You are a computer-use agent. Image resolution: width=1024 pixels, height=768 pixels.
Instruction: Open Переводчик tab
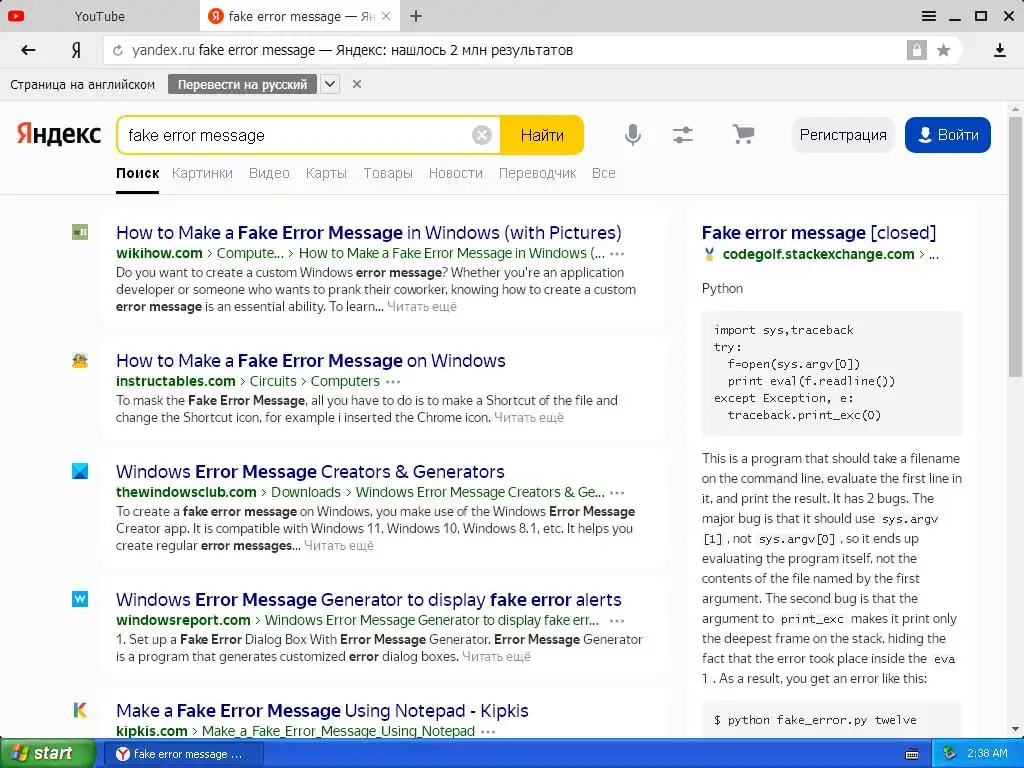[537, 173]
